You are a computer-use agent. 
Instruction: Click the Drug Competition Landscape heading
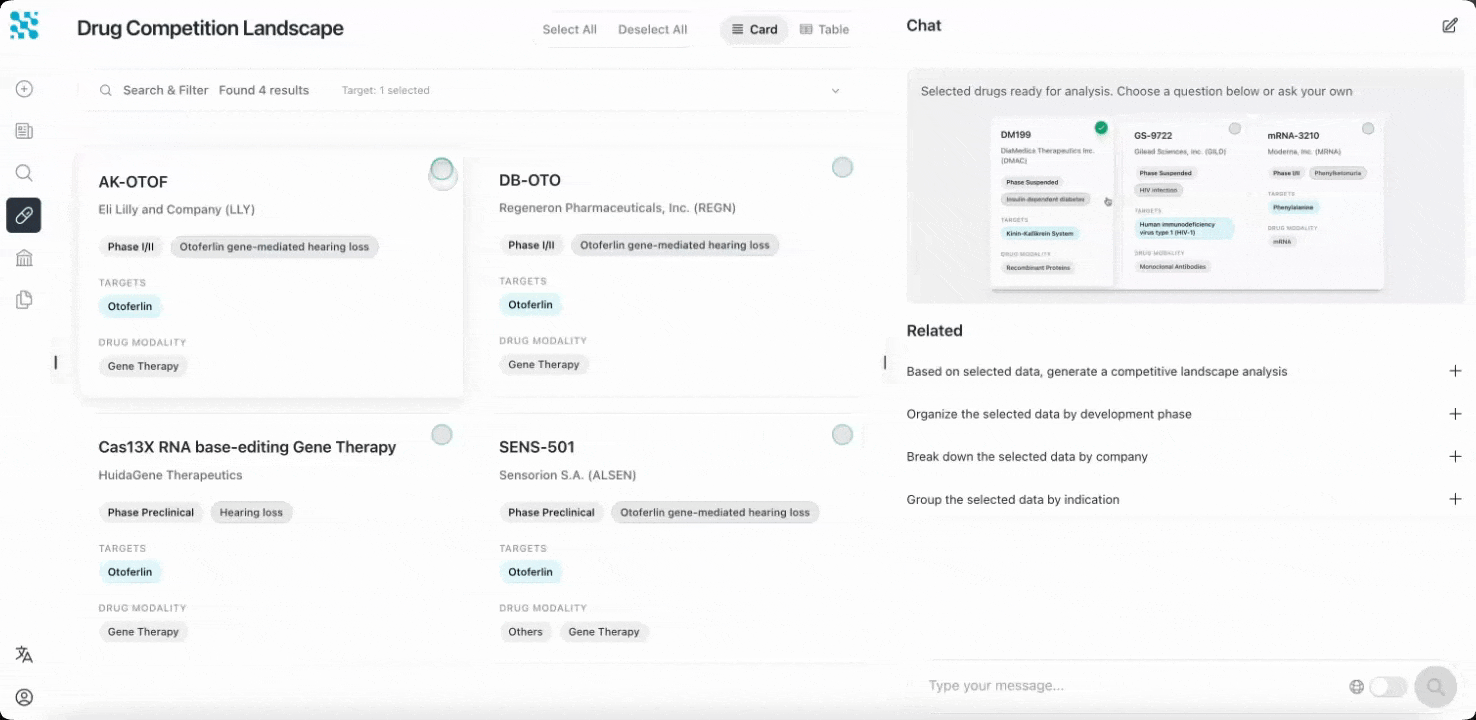[x=210, y=29]
